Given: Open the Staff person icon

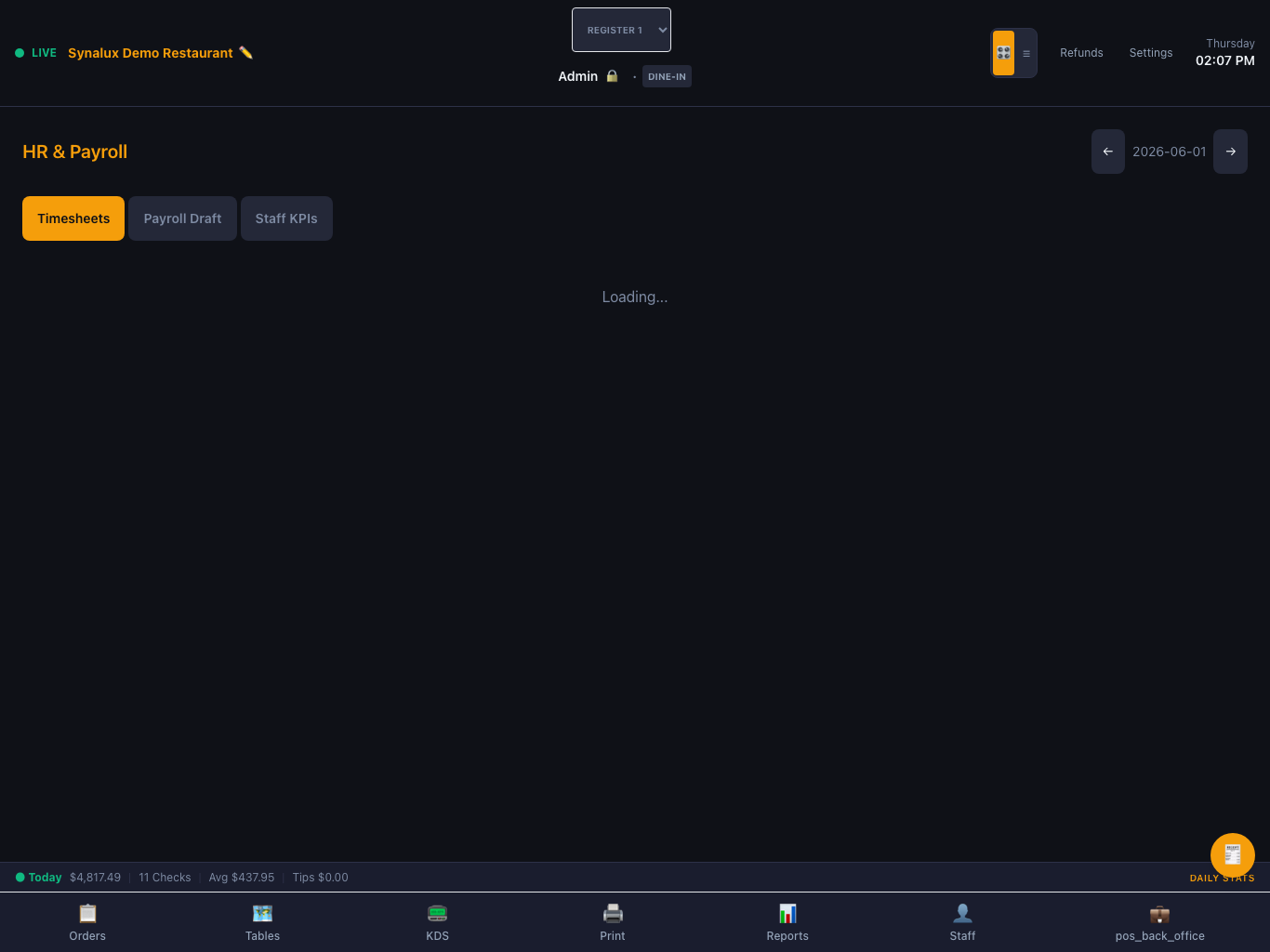Looking at the screenshot, I should point(962,914).
